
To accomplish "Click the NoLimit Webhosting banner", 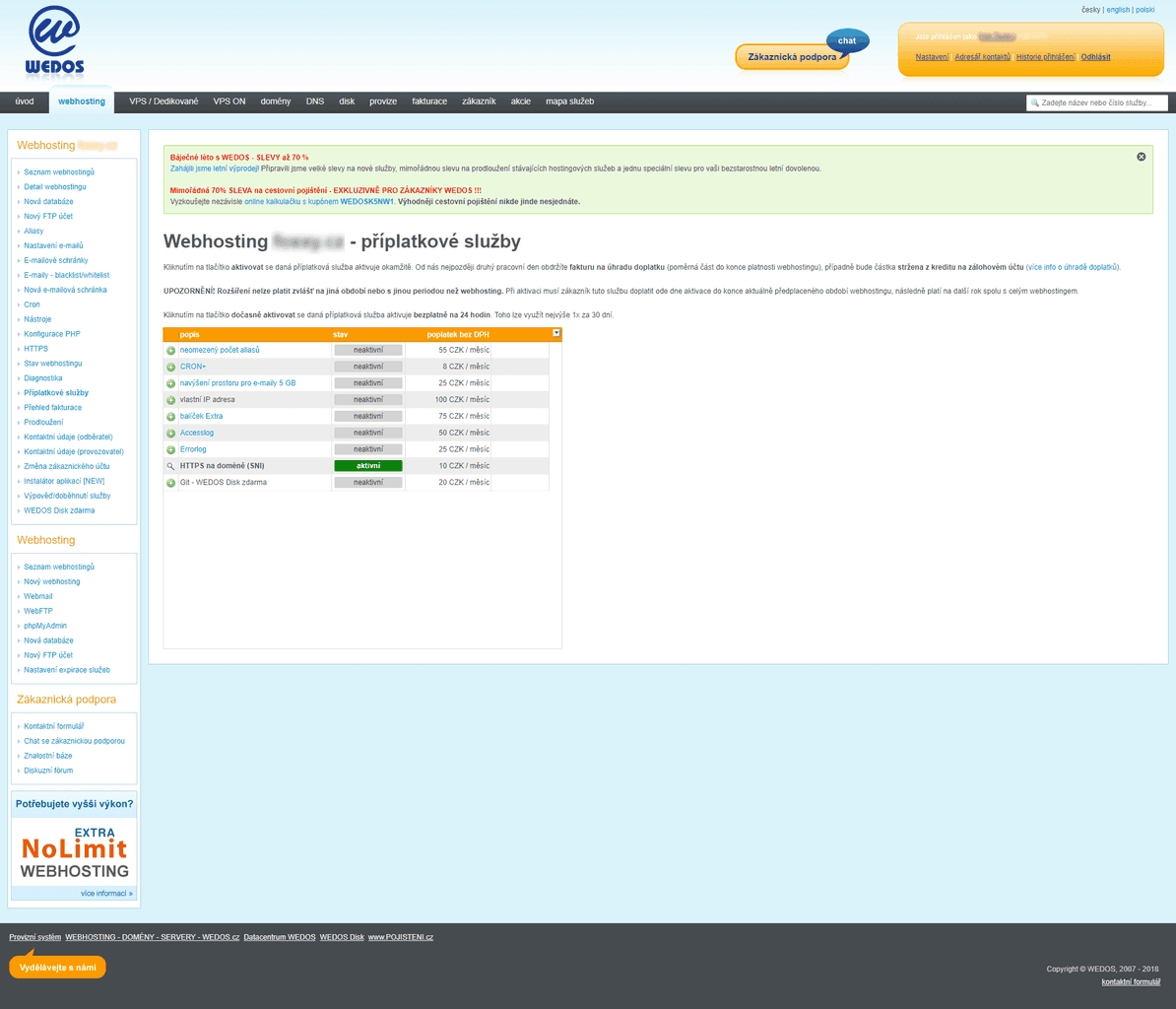I will (x=74, y=852).
